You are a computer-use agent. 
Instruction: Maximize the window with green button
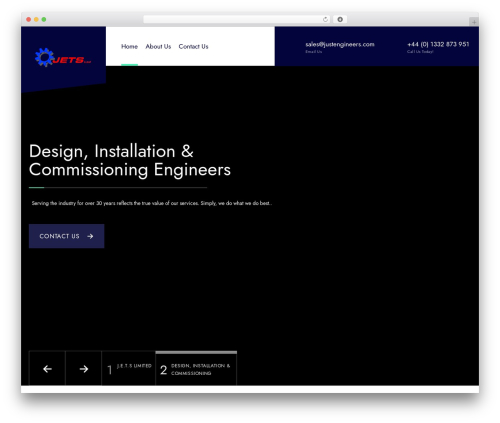coord(44,19)
